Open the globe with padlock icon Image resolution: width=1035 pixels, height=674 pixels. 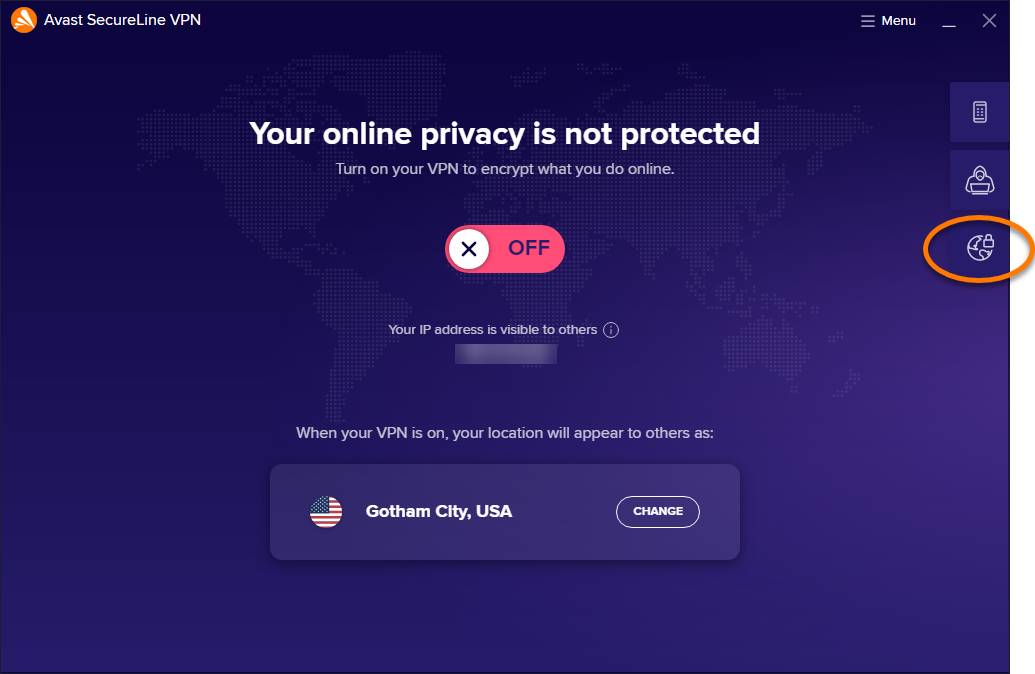point(979,247)
